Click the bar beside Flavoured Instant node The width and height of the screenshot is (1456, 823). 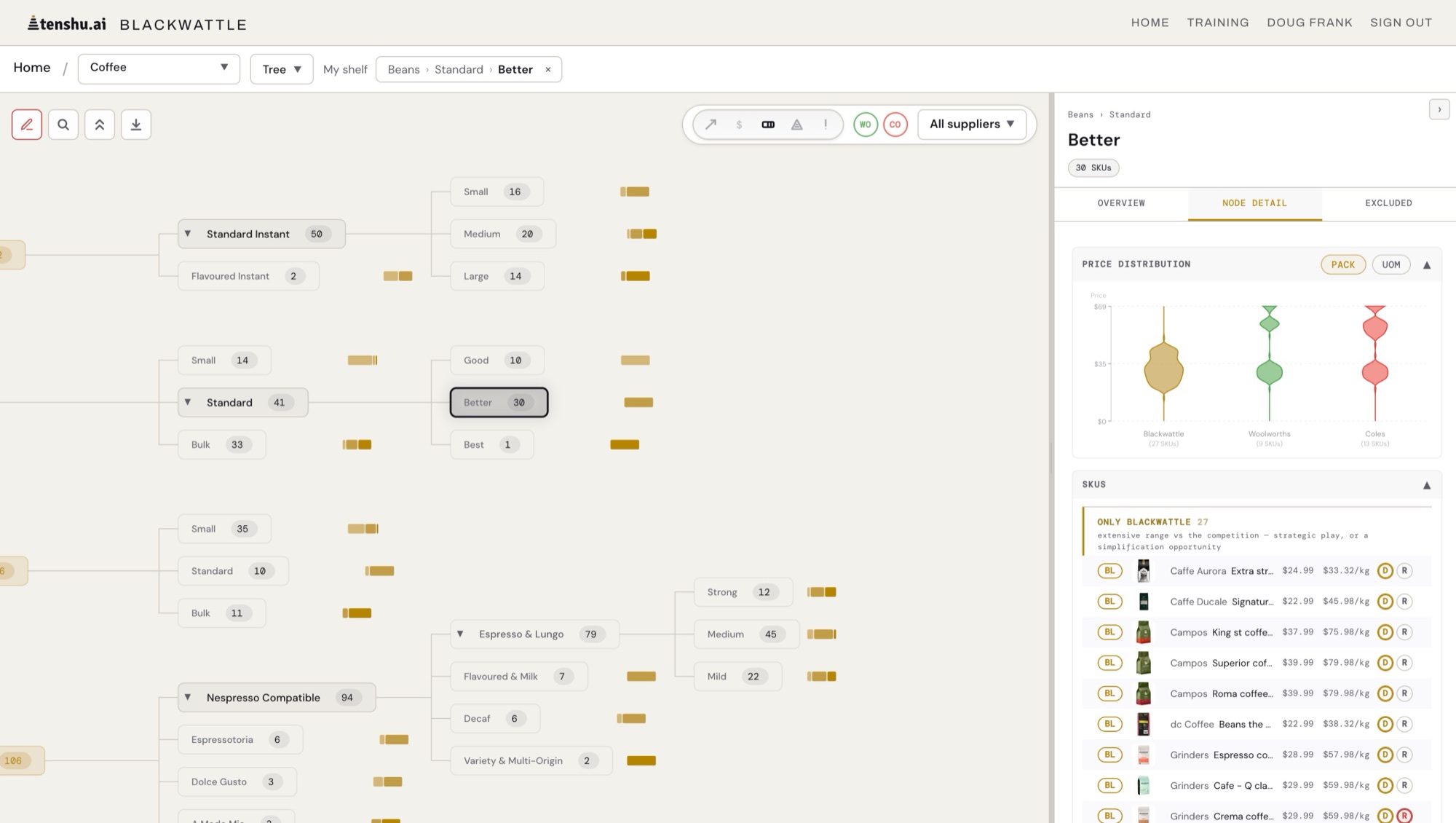tap(397, 276)
